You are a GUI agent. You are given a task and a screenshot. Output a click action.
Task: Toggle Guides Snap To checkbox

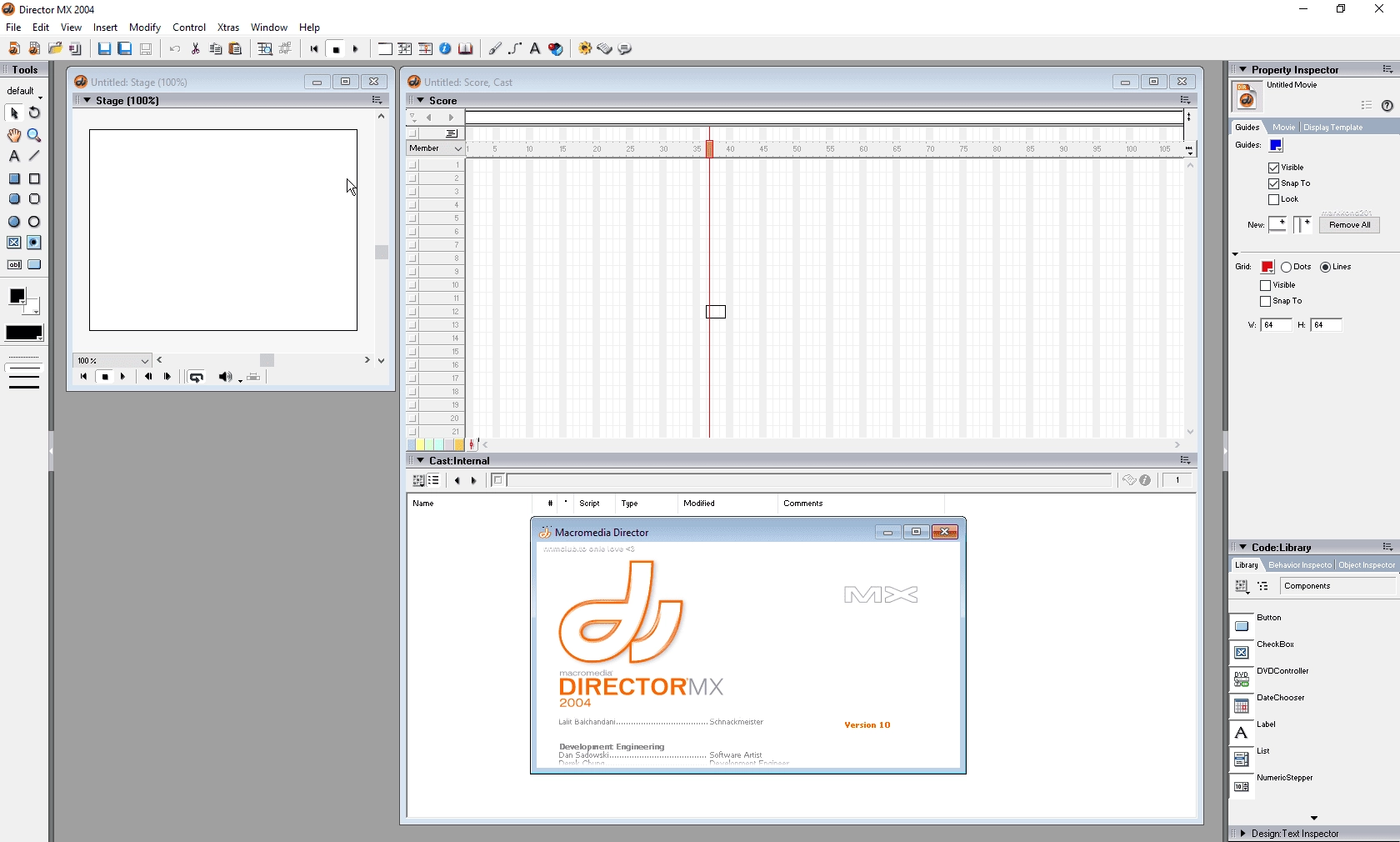(1273, 183)
